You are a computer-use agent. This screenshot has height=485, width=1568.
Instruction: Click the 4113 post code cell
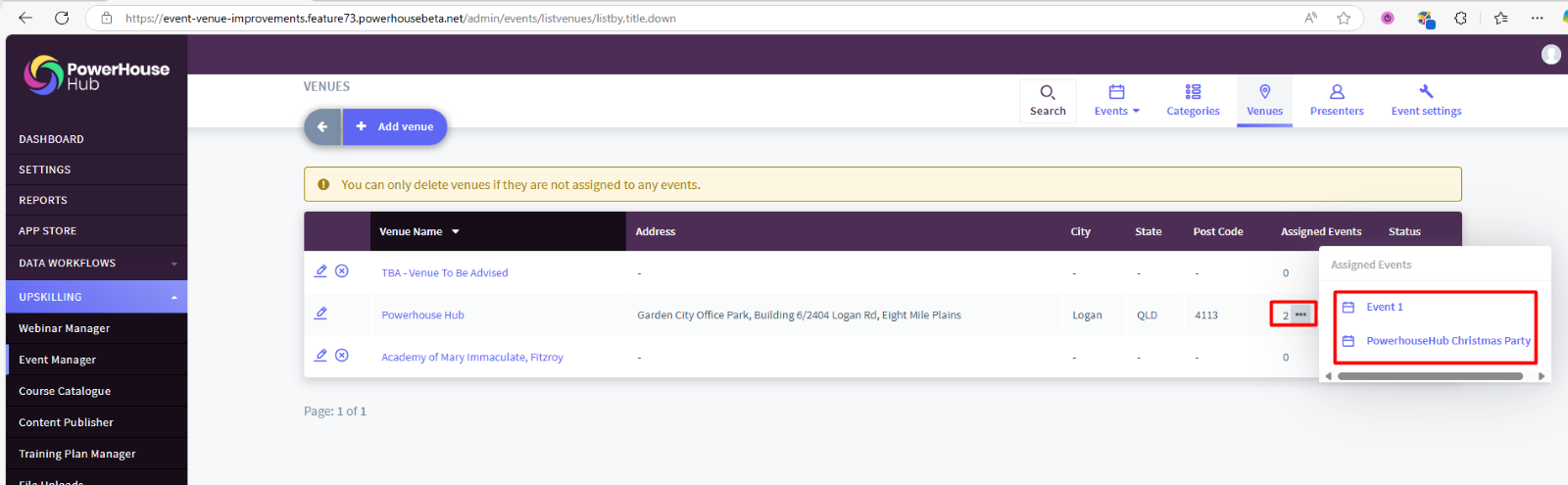[x=1205, y=315]
